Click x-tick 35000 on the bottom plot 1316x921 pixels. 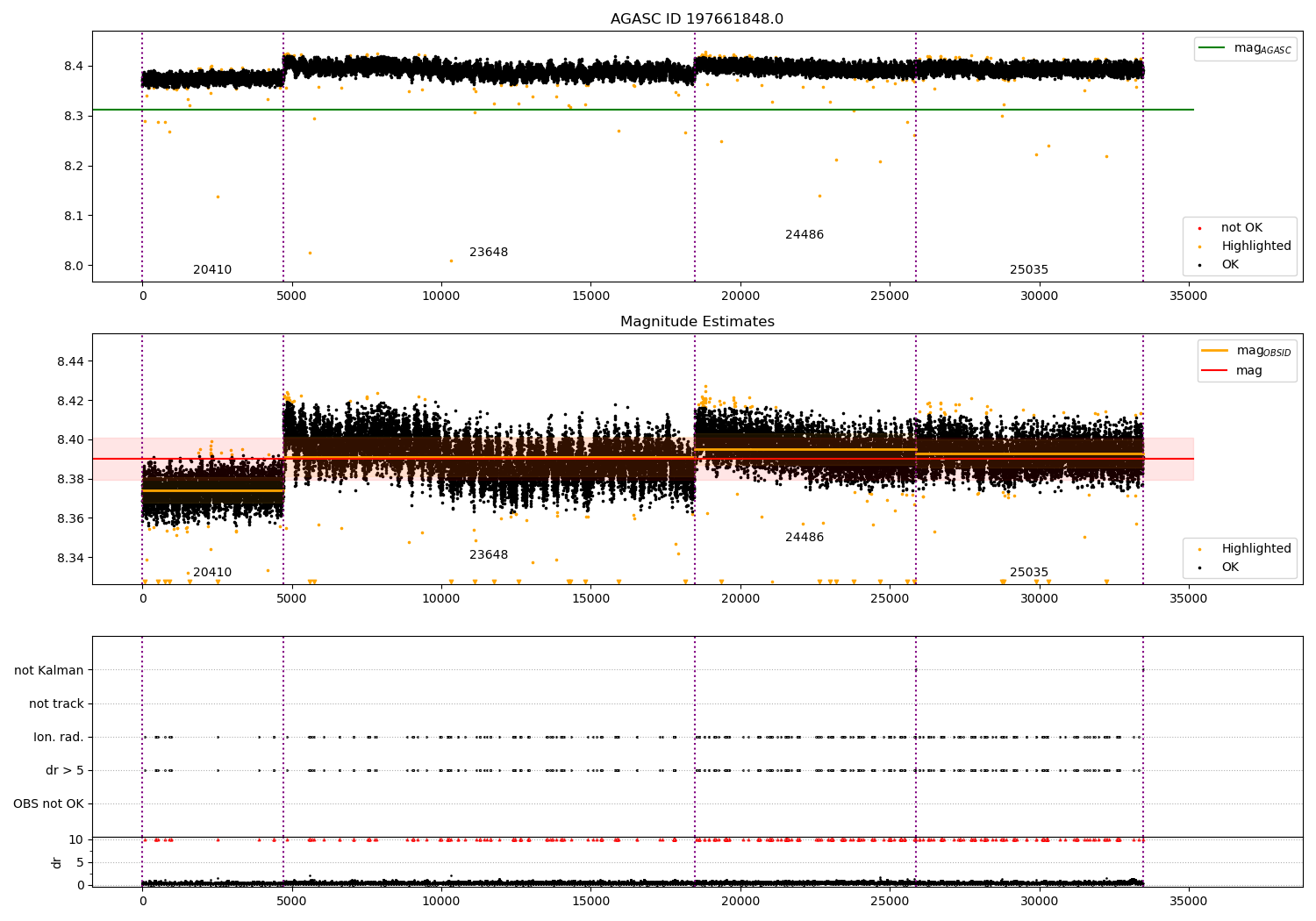1189,901
